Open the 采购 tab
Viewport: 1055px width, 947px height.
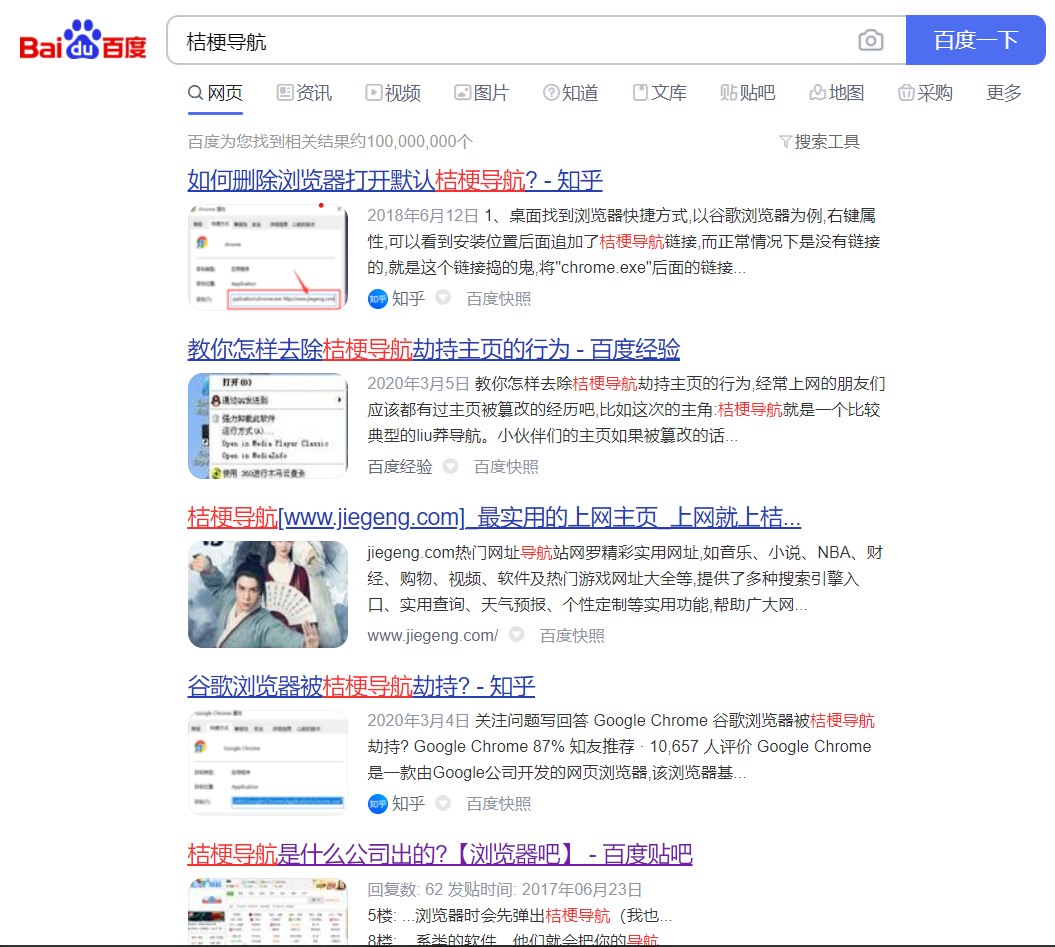[925, 93]
